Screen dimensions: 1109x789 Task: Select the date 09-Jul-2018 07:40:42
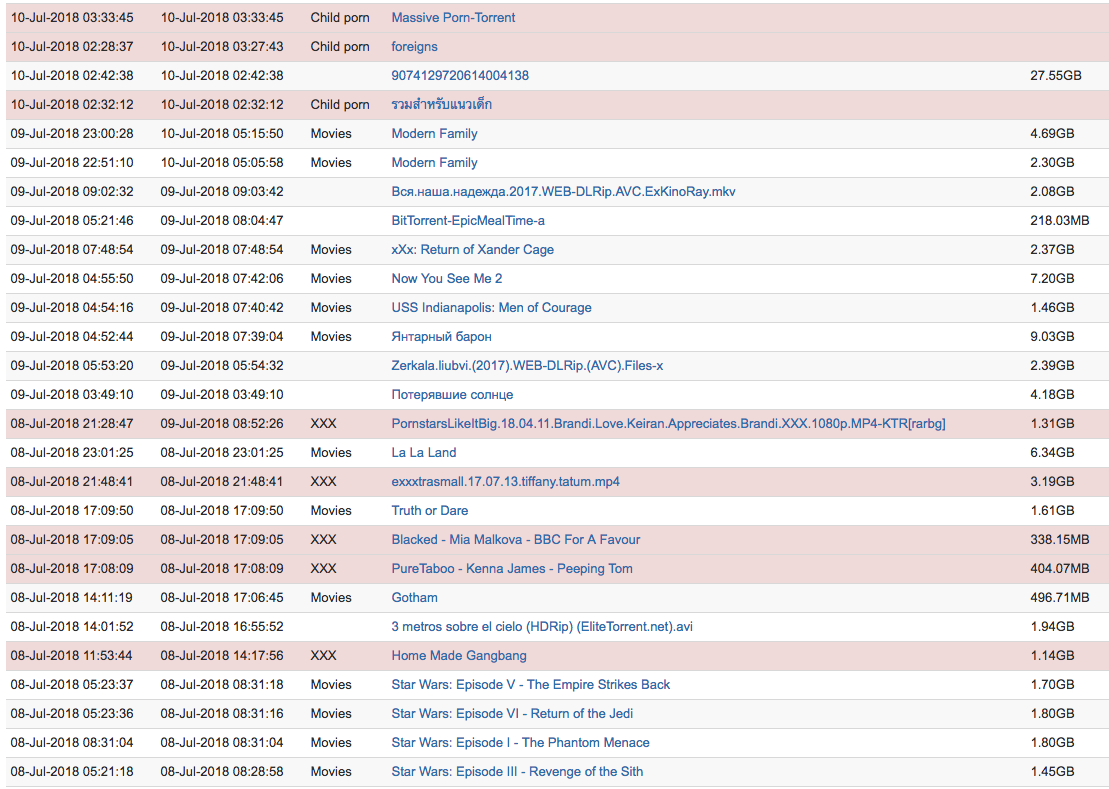(222, 308)
